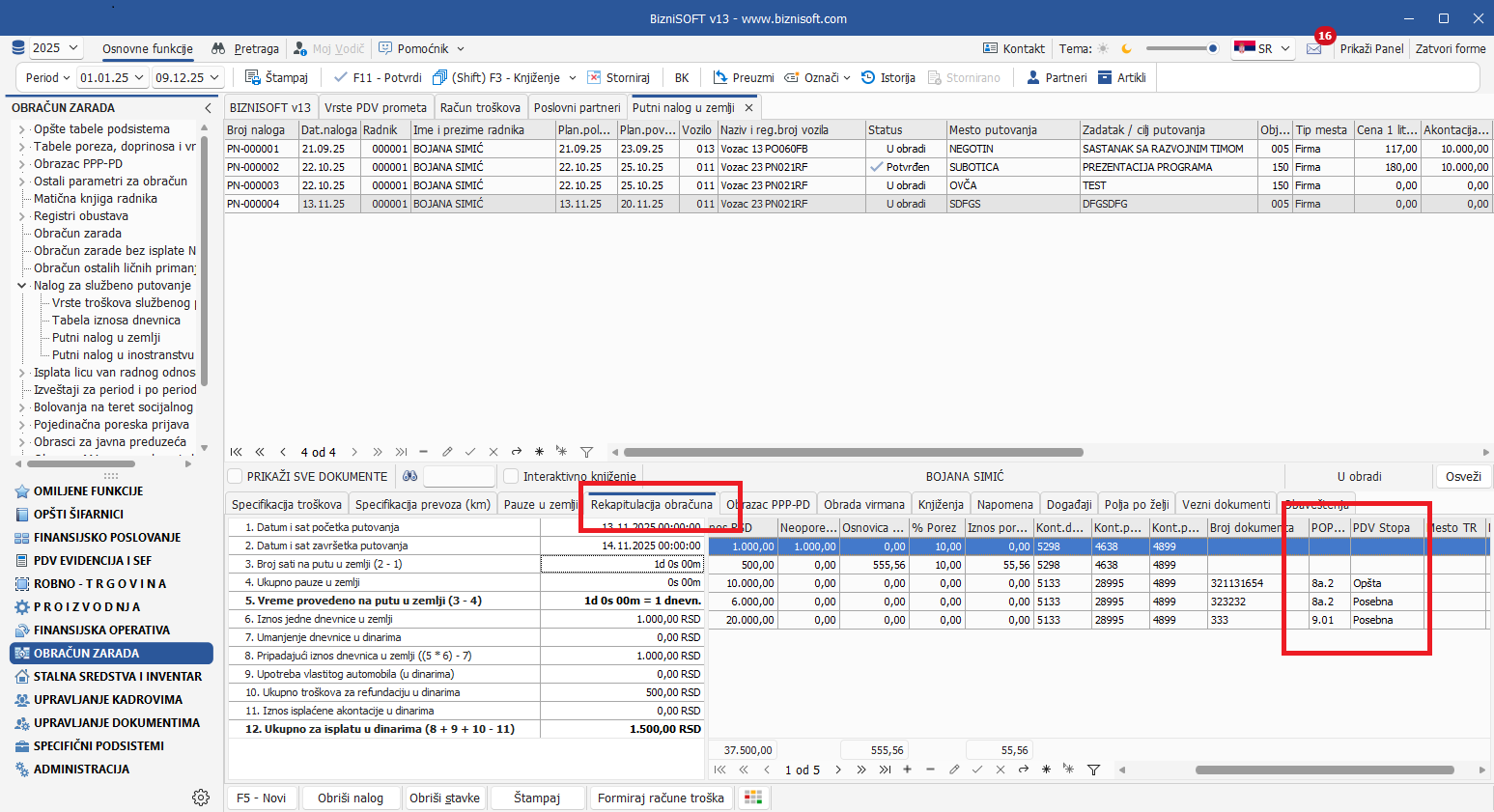Image resolution: width=1494 pixels, height=812 pixels.
Task: Open the Specifikacija troškova tab
Action: pos(287,504)
